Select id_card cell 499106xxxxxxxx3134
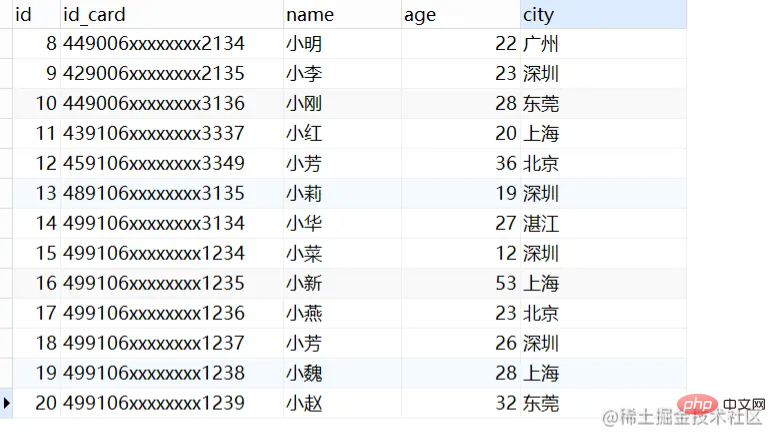 pyautogui.click(x=172, y=223)
